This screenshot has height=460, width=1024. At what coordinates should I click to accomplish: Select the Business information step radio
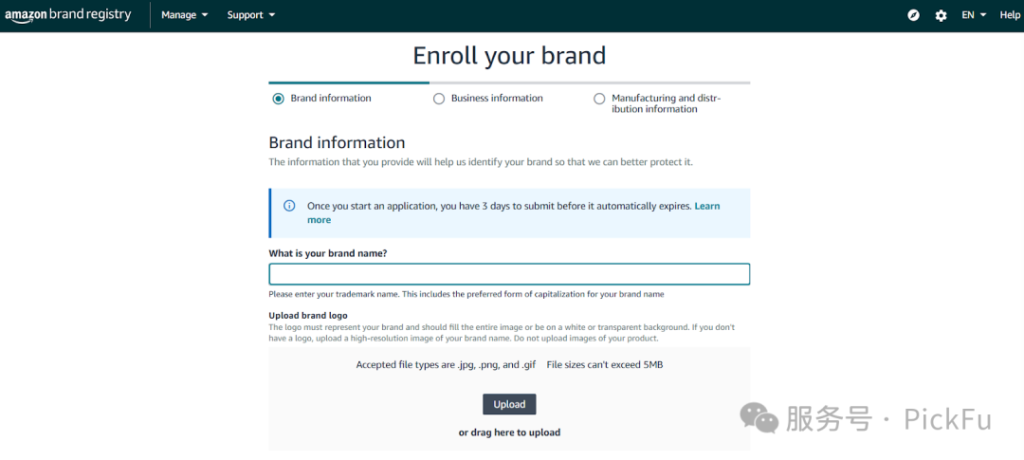click(x=439, y=99)
